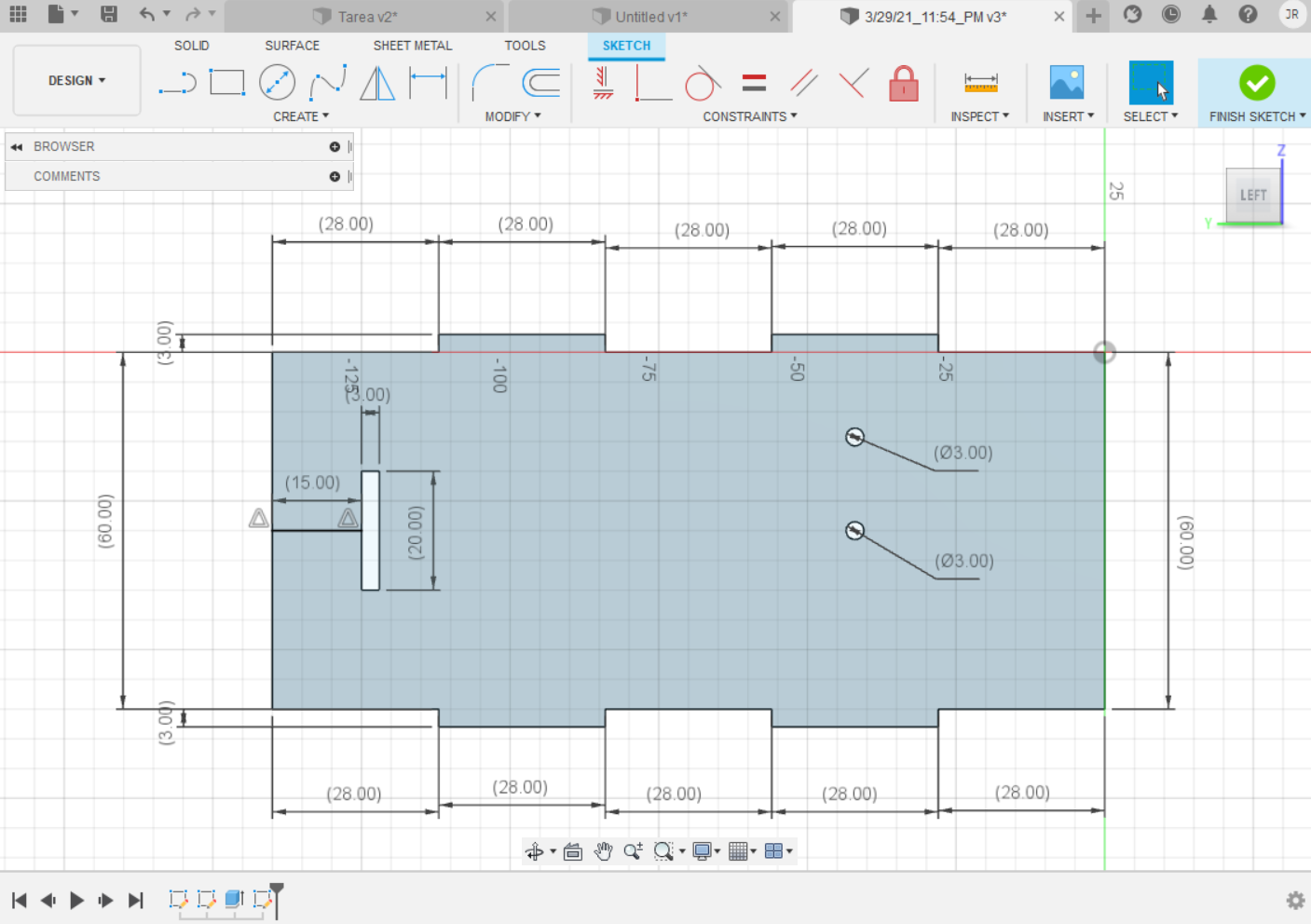Open the DESIGN workspace dropdown
Screen dimensions: 1311x924
[77, 81]
